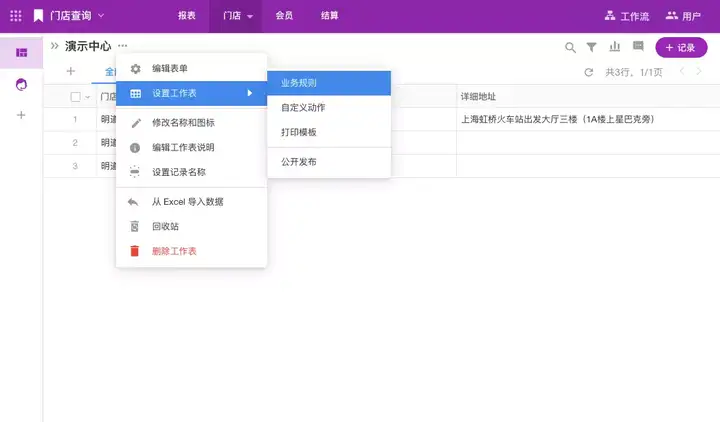
Task: Click the table icon beside 设置工作表
Action: click(x=135, y=93)
